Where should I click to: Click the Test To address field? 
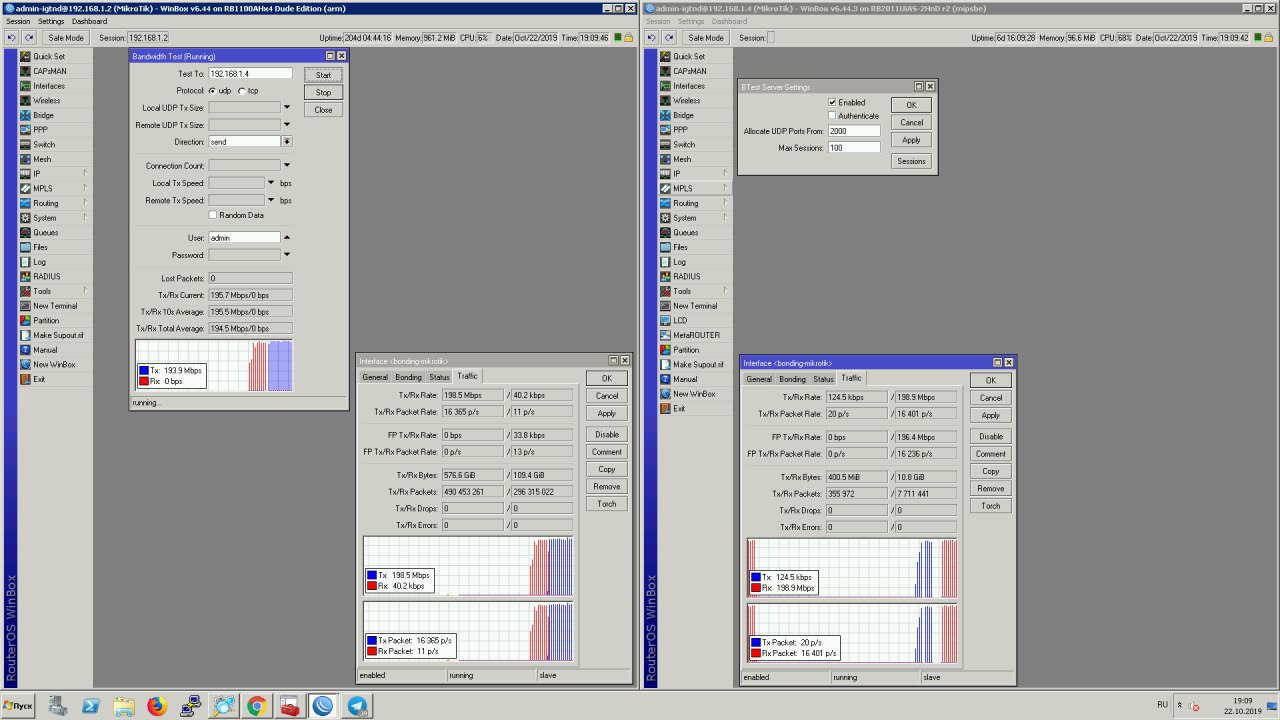pyautogui.click(x=250, y=74)
